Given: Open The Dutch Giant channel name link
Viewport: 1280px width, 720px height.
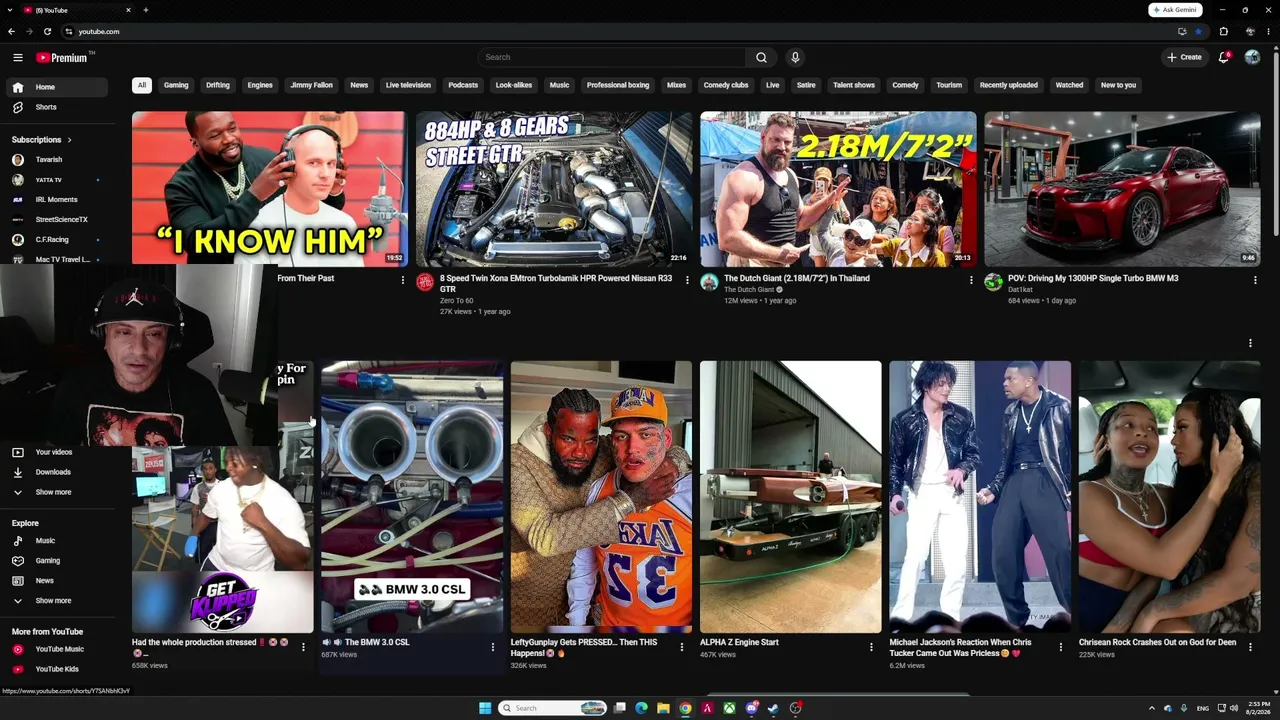Looking at the screenshot, I should pyautogui.click(x=749, y=290).
